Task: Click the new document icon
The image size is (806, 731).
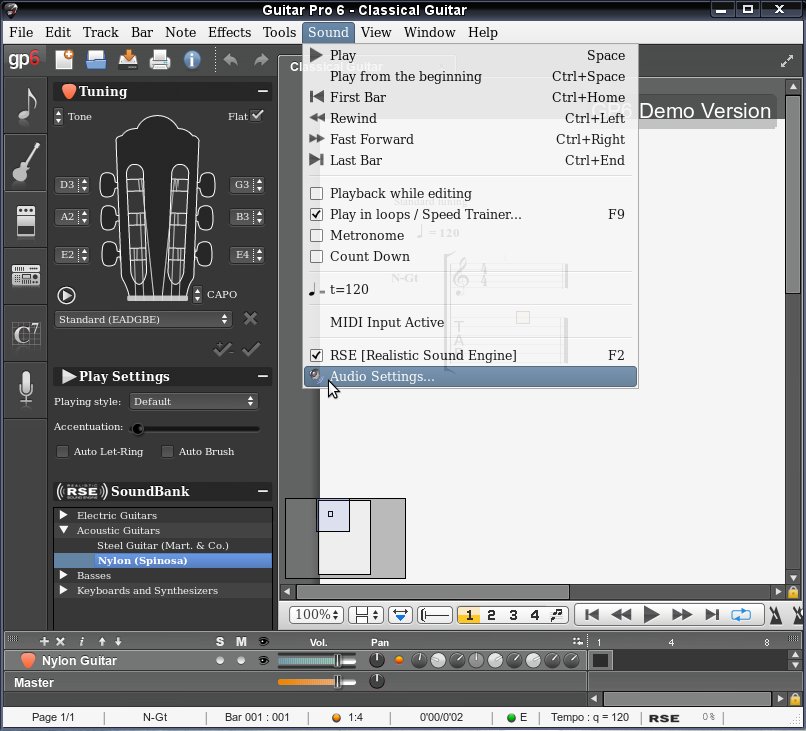Action: (x=64, y=60)
